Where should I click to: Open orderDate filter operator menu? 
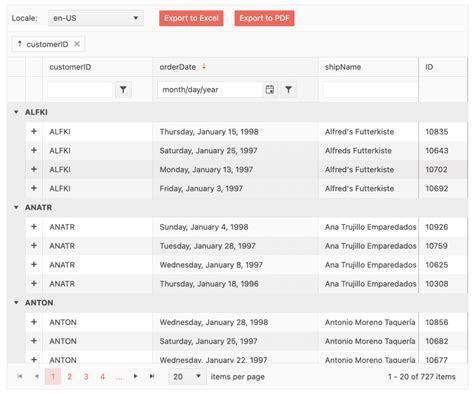[x=289, y=90]
